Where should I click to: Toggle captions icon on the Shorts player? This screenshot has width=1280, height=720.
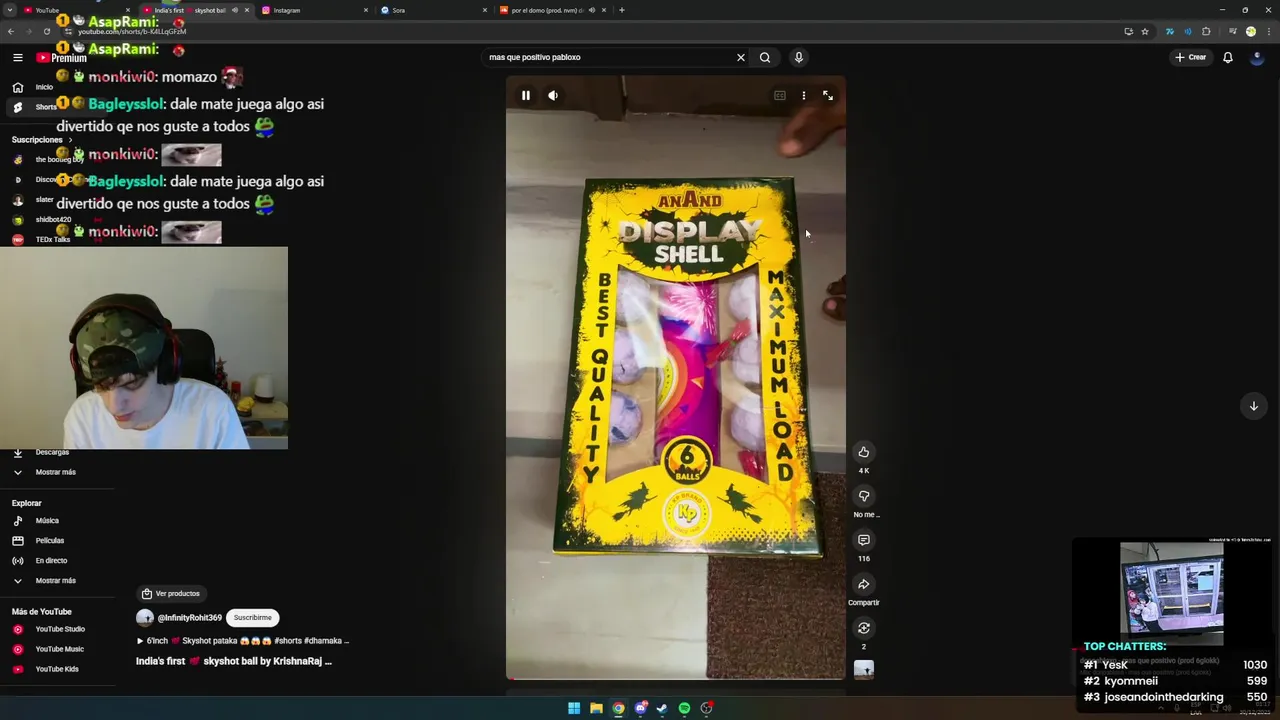pos(780,95)
